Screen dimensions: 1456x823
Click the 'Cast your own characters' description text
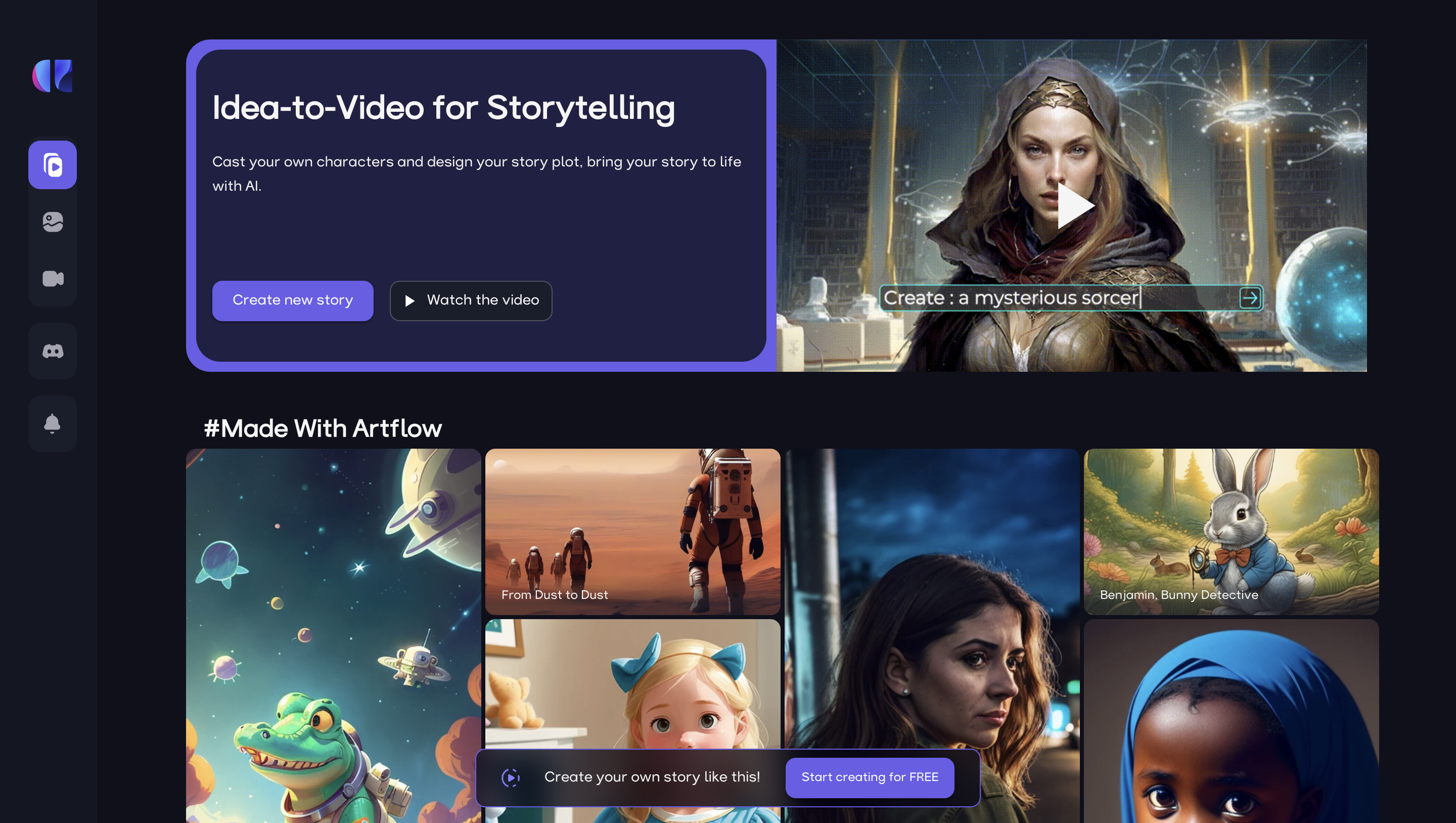[476, 174]
